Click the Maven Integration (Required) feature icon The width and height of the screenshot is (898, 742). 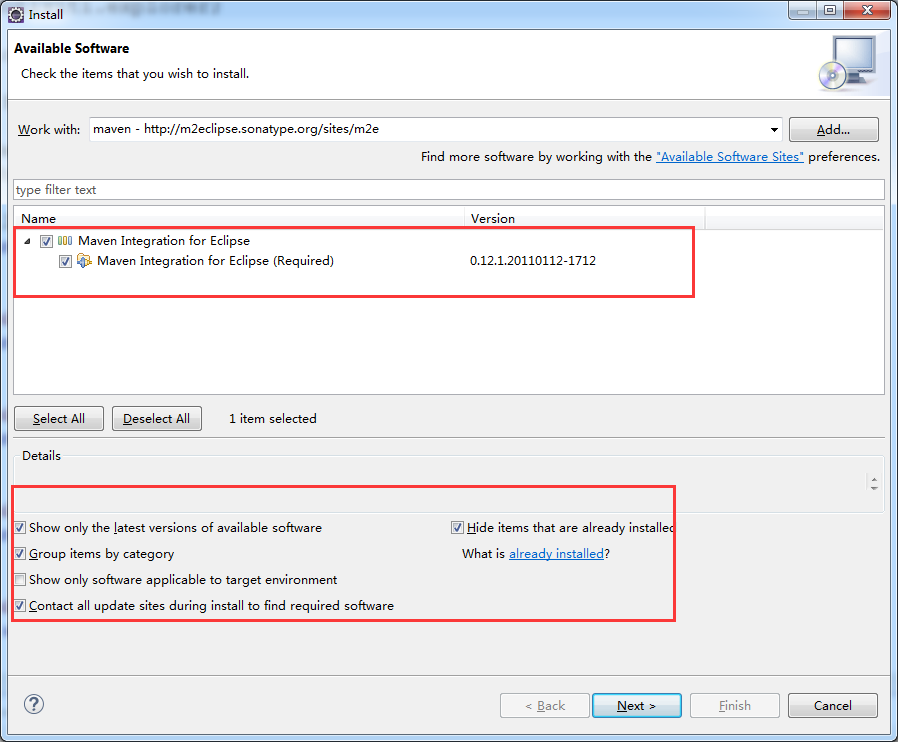point(84,261)
